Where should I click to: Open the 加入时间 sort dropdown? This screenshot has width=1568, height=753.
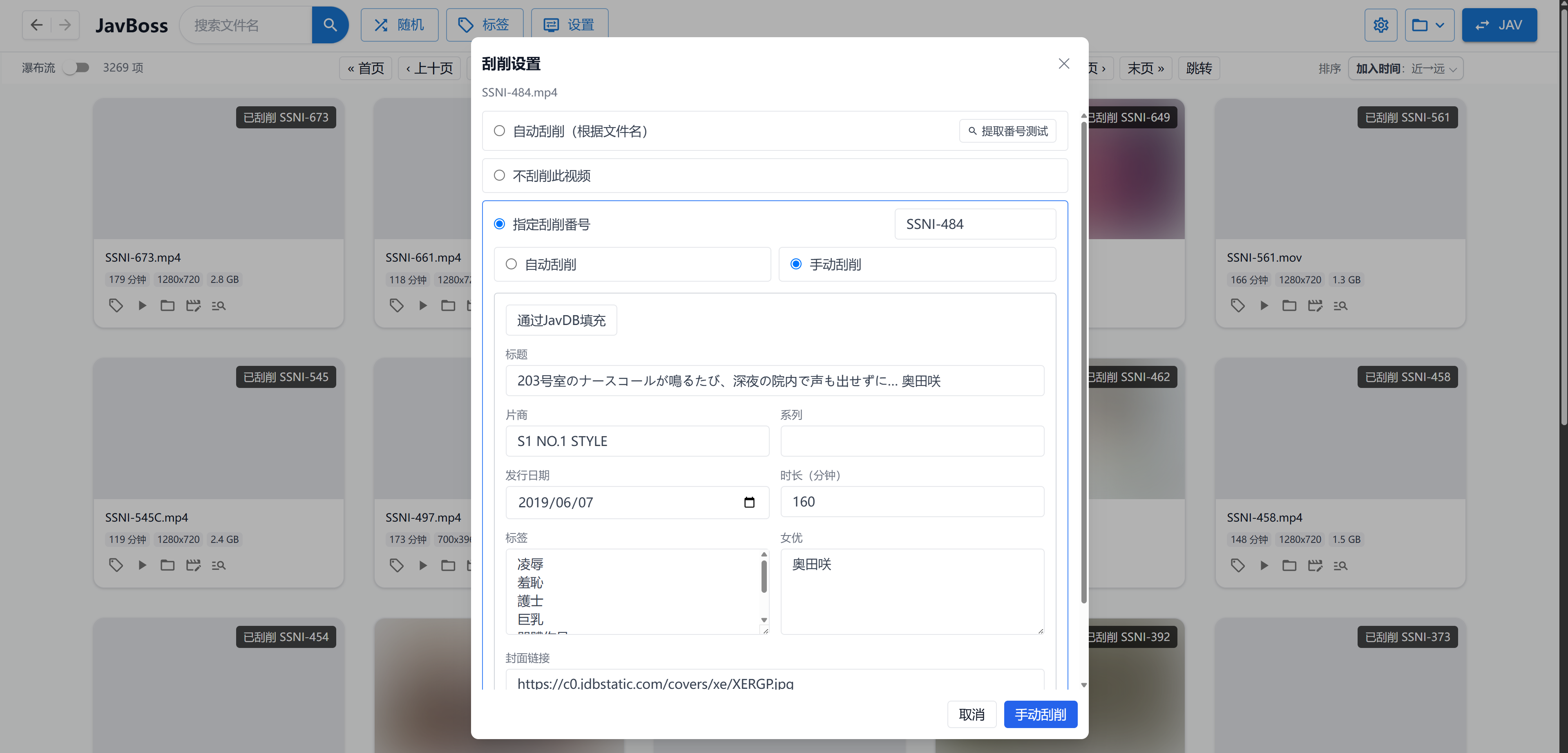click(1405, 68)
